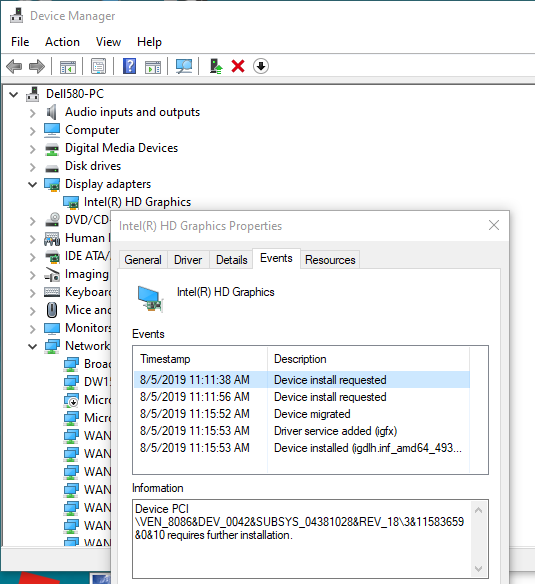
Task: Open the View menu
Action: [108, 42]
